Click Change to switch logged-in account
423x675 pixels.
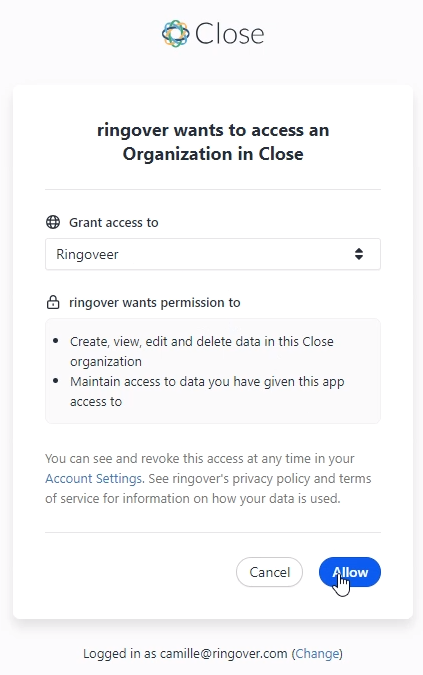coord(318,653)
